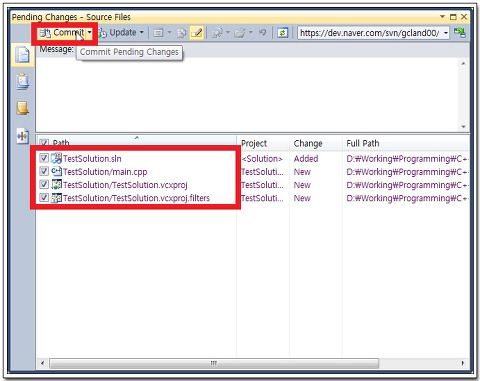Select the TestSolution/main.cpp file name

(105, 172)
